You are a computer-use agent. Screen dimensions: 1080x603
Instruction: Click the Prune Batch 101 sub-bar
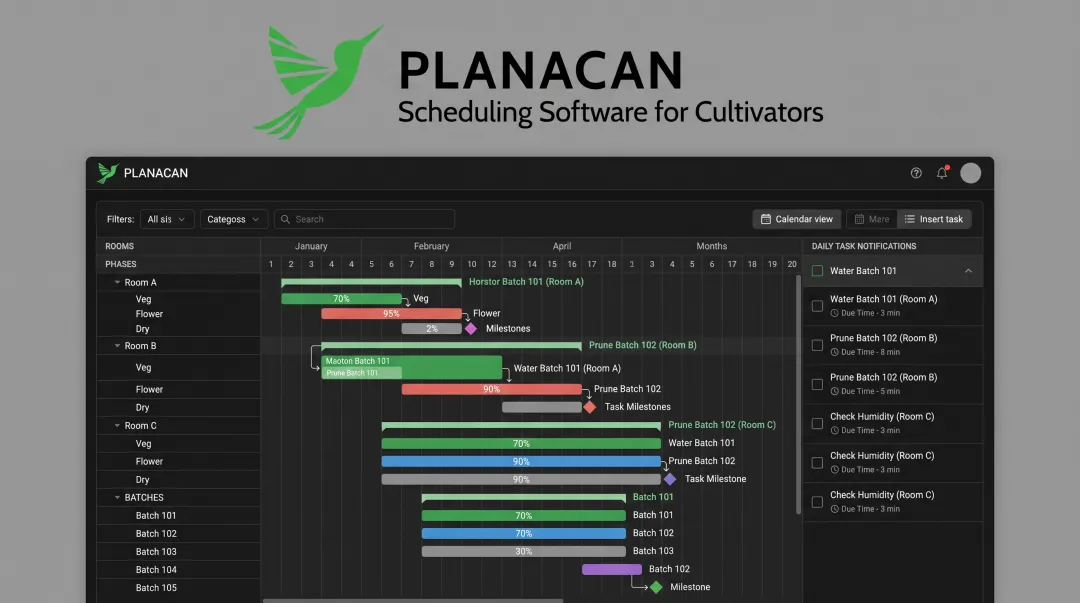362,373
